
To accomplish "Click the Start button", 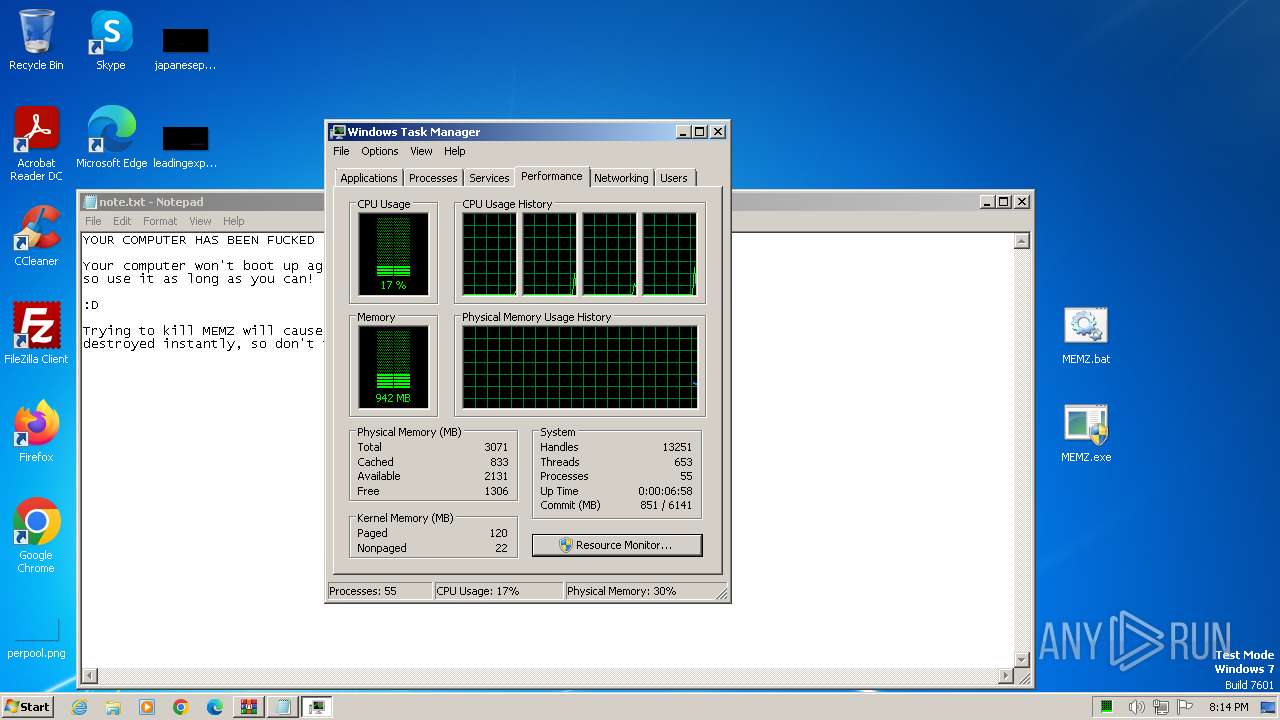I will (27, 706).
